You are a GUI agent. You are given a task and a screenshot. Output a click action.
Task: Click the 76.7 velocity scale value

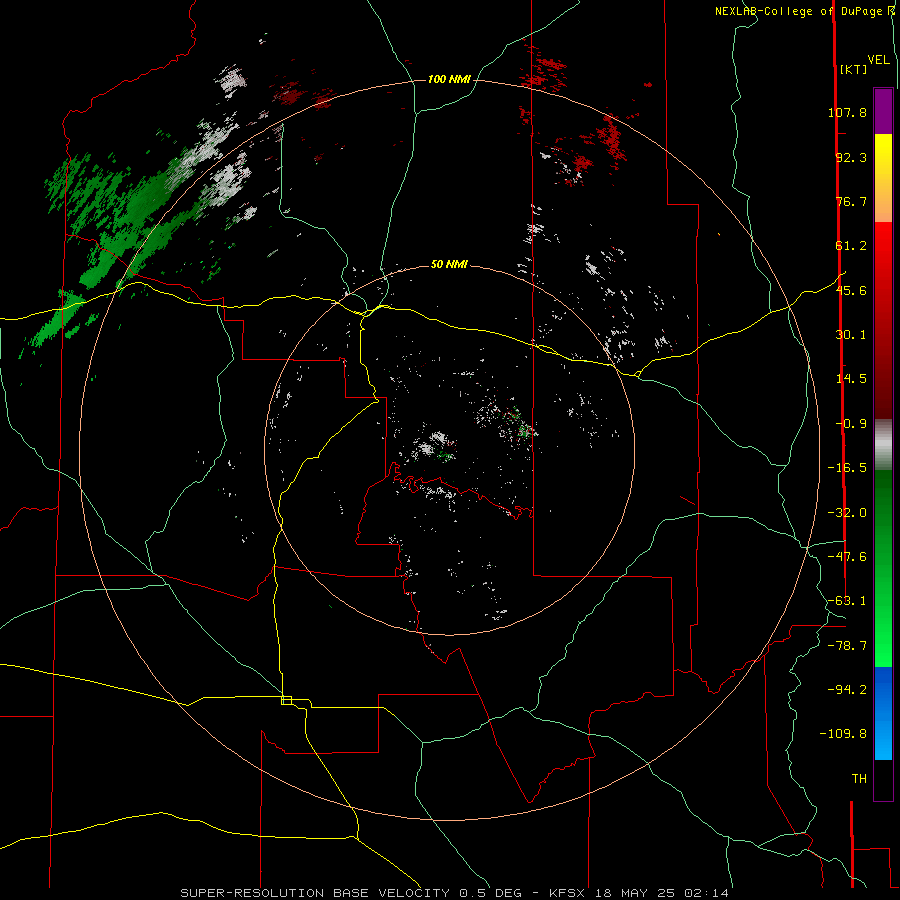tap(851, 201)
